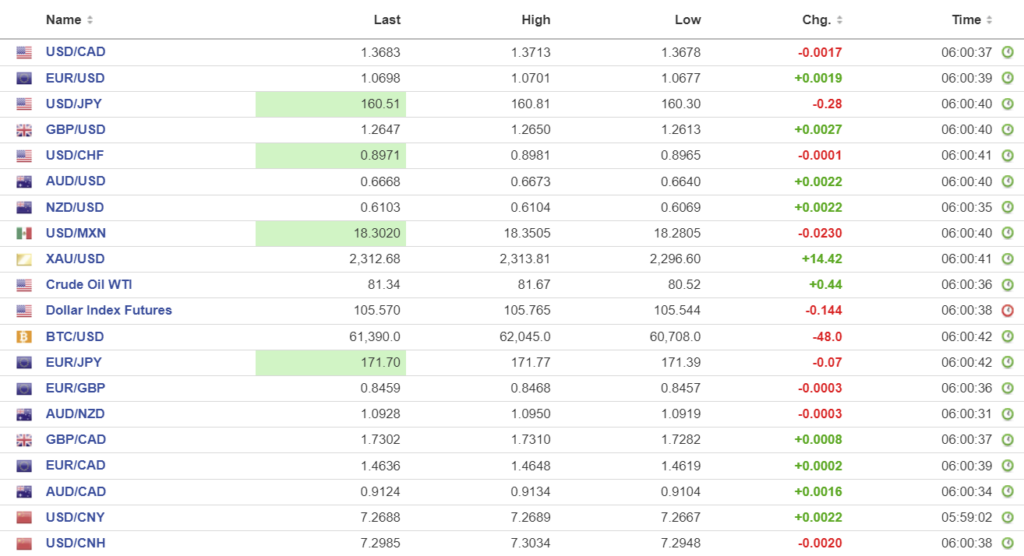Click the oil drop icon beside Crude Oil WTI
The height and width of the screenshot is (556, 1024).
coord(24,285)
